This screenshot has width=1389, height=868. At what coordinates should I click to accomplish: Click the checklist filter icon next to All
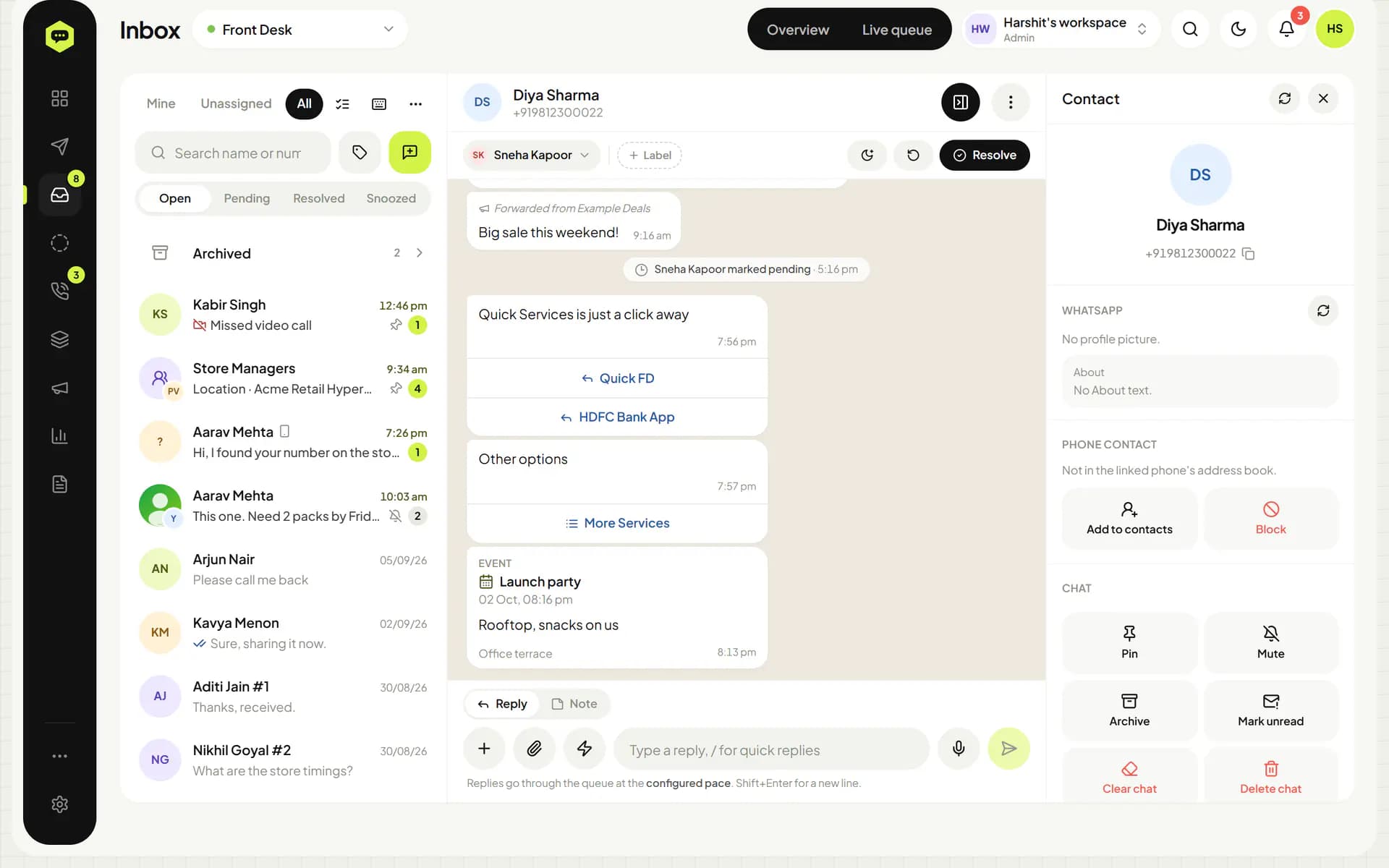point(342,104)
